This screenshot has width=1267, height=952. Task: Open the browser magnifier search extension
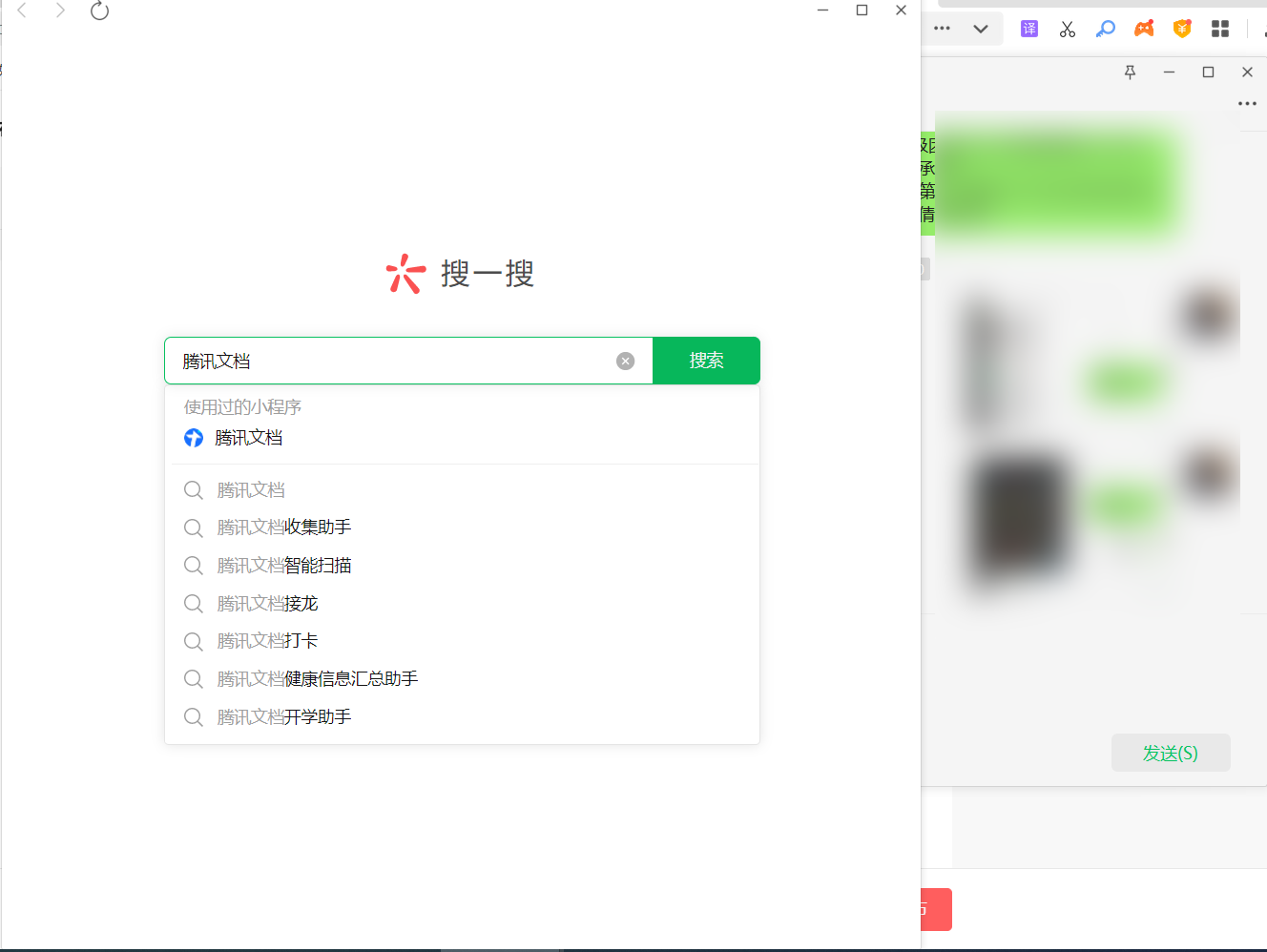1106,29
